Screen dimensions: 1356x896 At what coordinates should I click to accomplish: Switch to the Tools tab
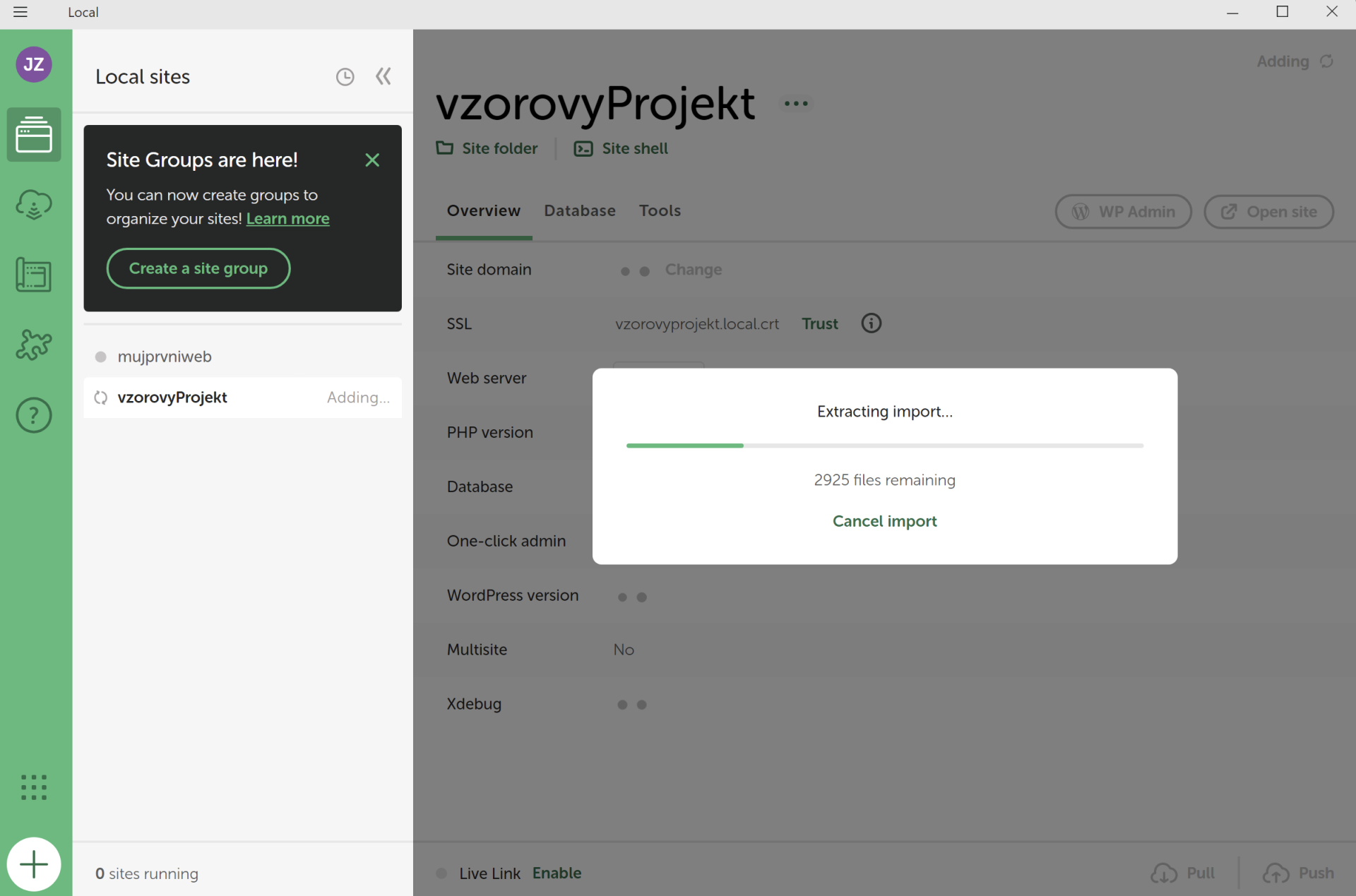click(660, 210)
